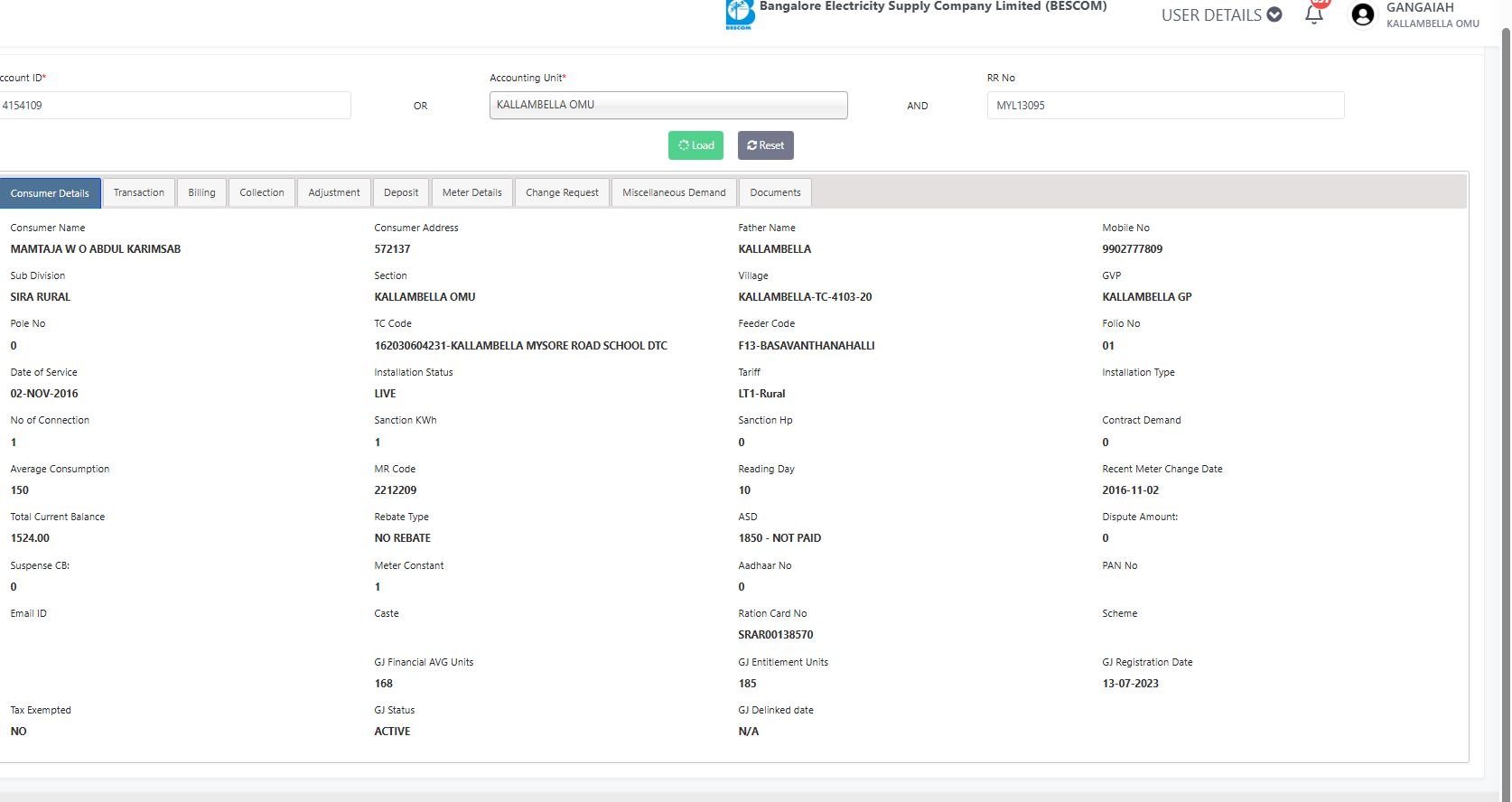Click MR code 2212209

pos(396,490)
